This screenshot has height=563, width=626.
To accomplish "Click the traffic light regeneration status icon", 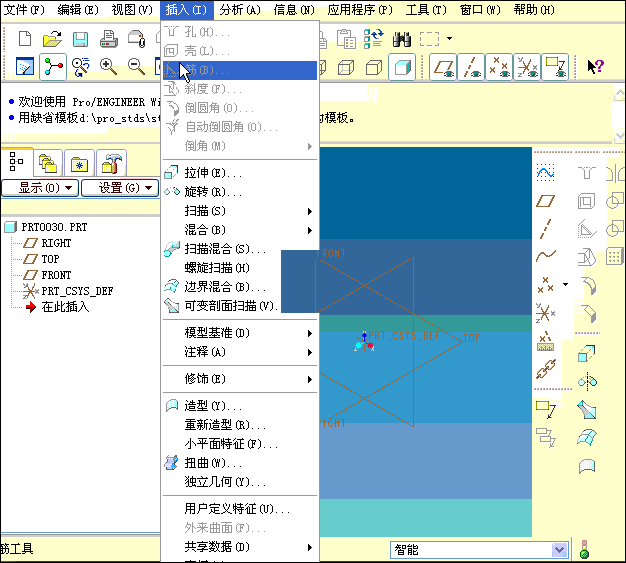I will (584, 549).
